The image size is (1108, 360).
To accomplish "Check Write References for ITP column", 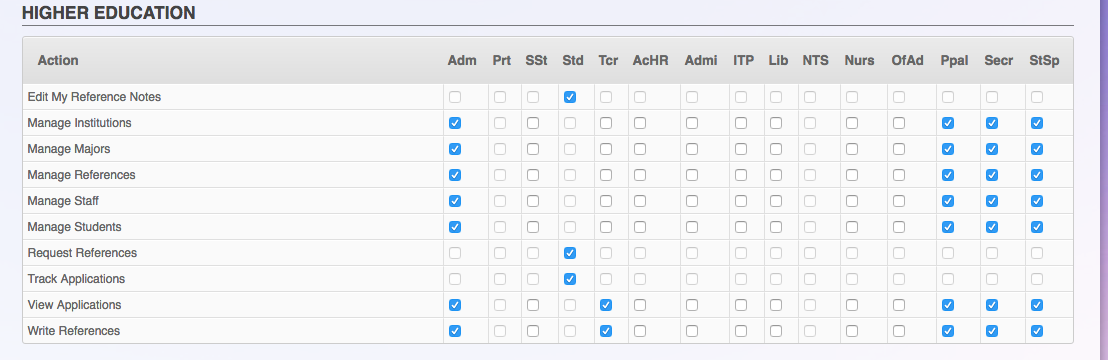I will click(741, 331).
